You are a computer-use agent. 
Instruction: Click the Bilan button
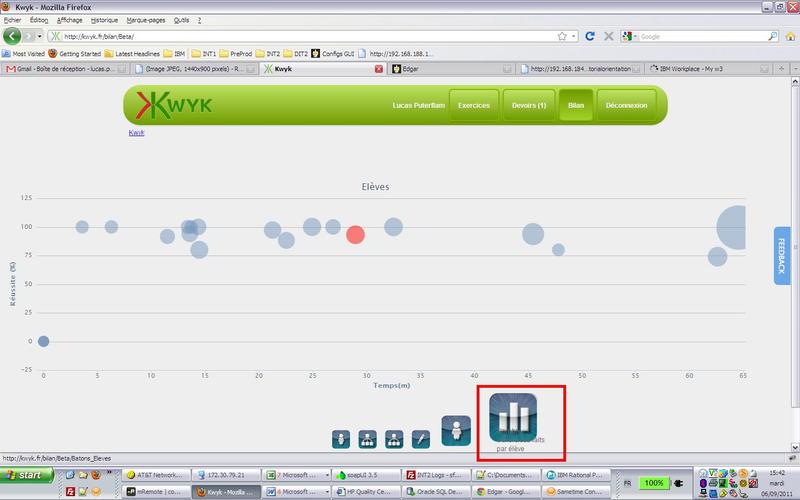[576, 105]
